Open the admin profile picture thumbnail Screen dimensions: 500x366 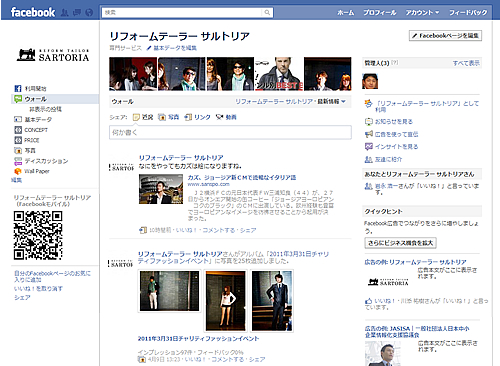370,81
